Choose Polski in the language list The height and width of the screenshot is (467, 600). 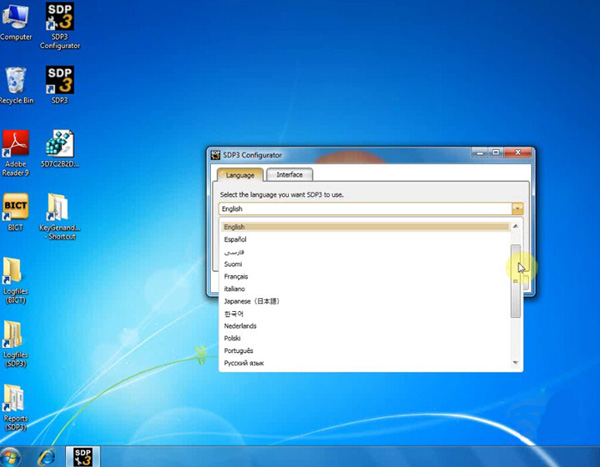coord(365,338)
